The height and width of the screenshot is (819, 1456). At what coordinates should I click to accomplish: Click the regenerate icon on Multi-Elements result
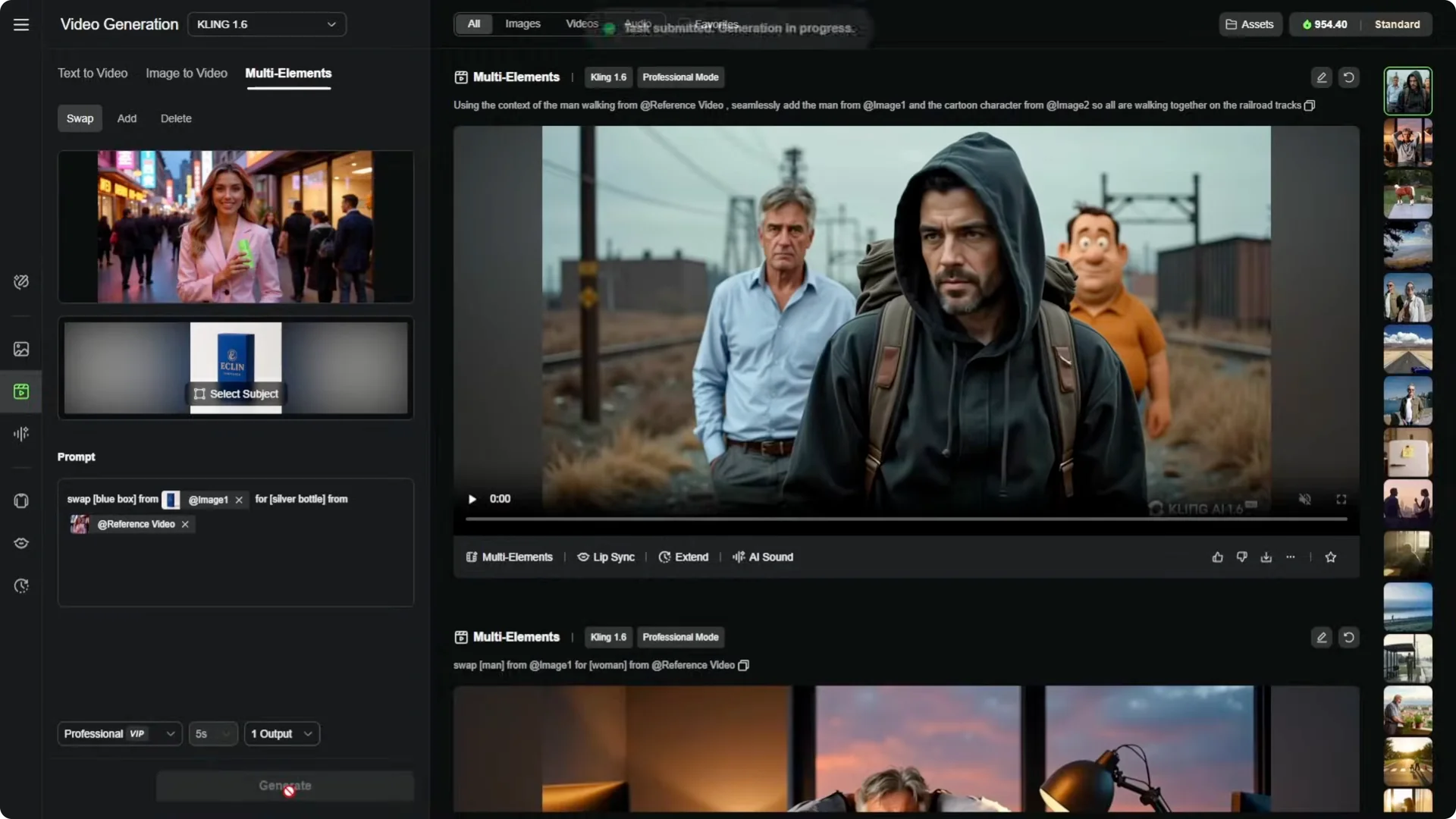[x=1349, y=77]
